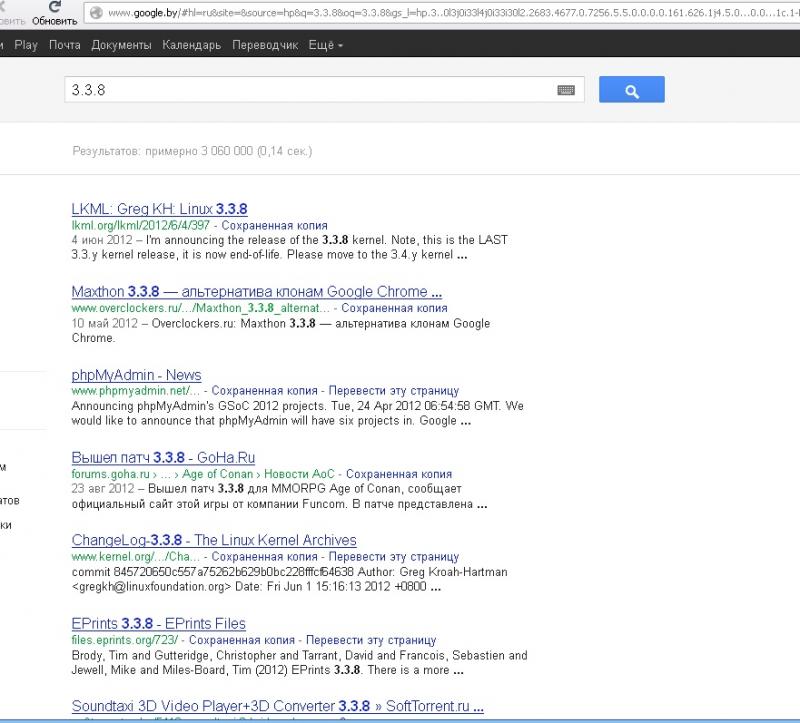Click snippet date 4 июн 2012
The image size is (800, 723).
(x=102, y=240)
